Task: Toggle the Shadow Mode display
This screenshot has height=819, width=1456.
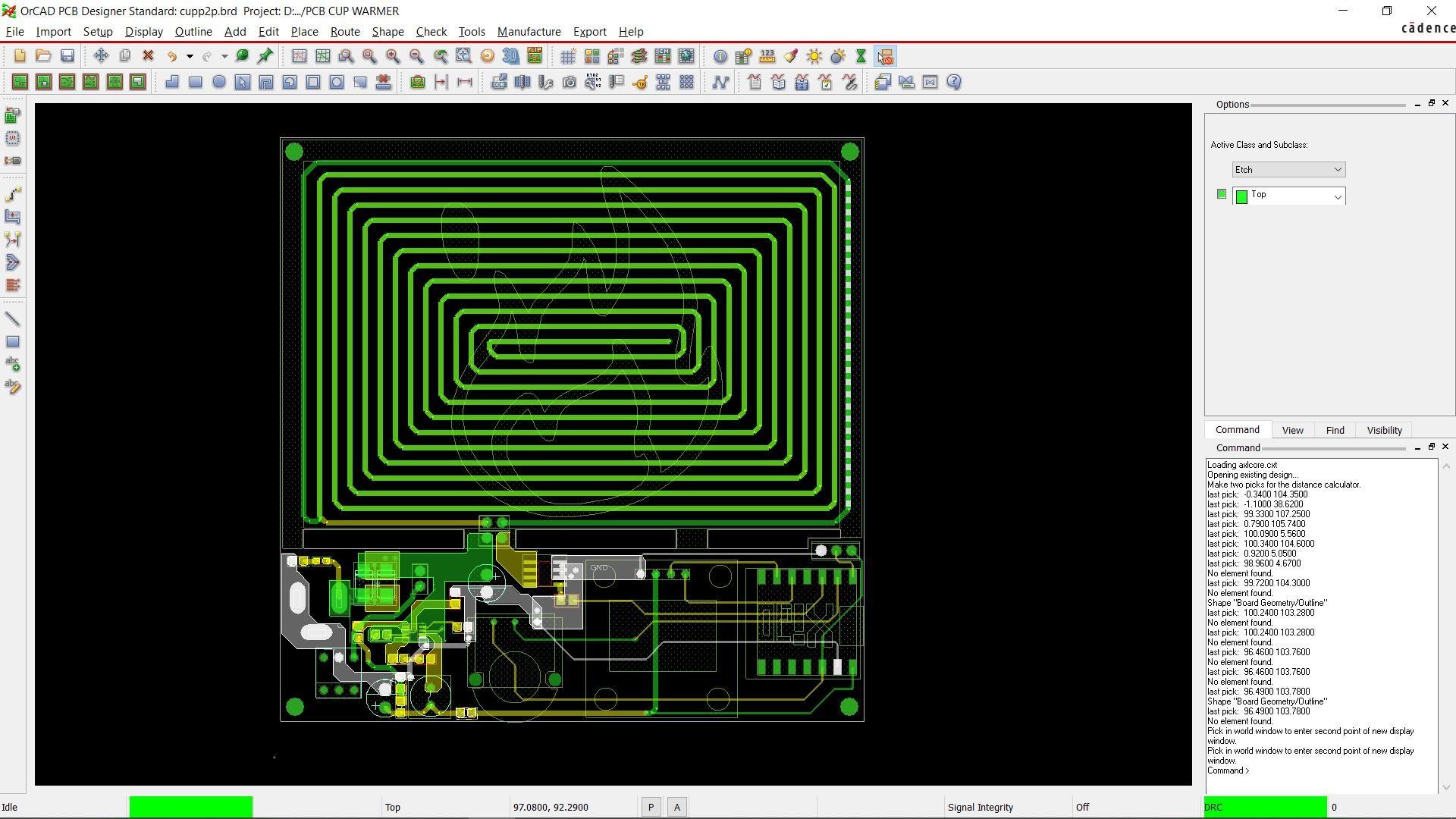Action: point(836,56)
